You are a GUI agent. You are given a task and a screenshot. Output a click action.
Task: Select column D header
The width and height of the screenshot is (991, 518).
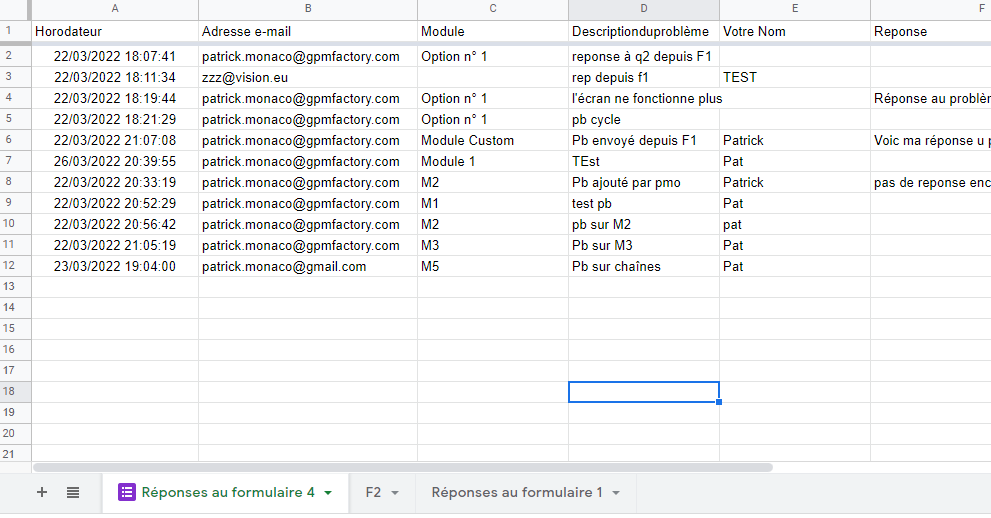tap(643, 8)
